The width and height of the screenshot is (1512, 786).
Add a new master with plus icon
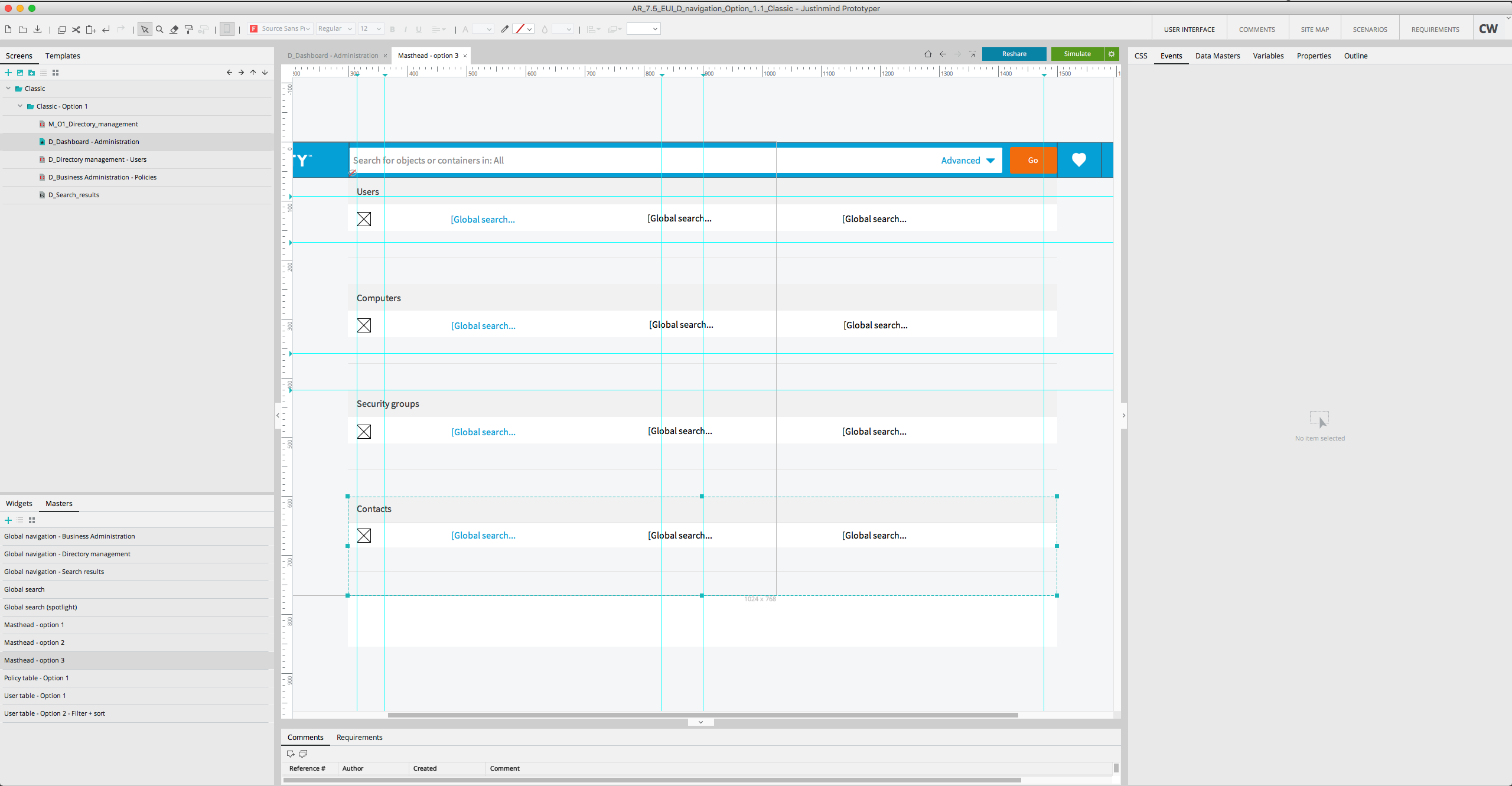(x=8, y=520)
